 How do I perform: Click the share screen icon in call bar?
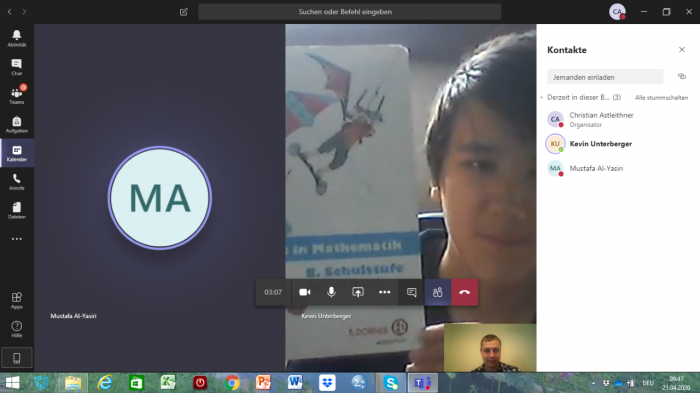(358, 292)
